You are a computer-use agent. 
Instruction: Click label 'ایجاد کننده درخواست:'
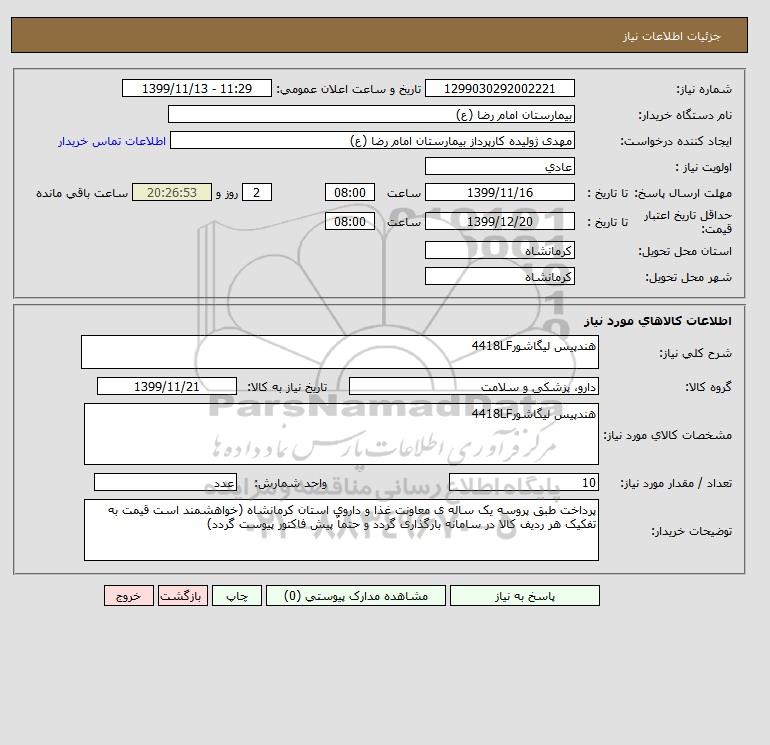676,141
